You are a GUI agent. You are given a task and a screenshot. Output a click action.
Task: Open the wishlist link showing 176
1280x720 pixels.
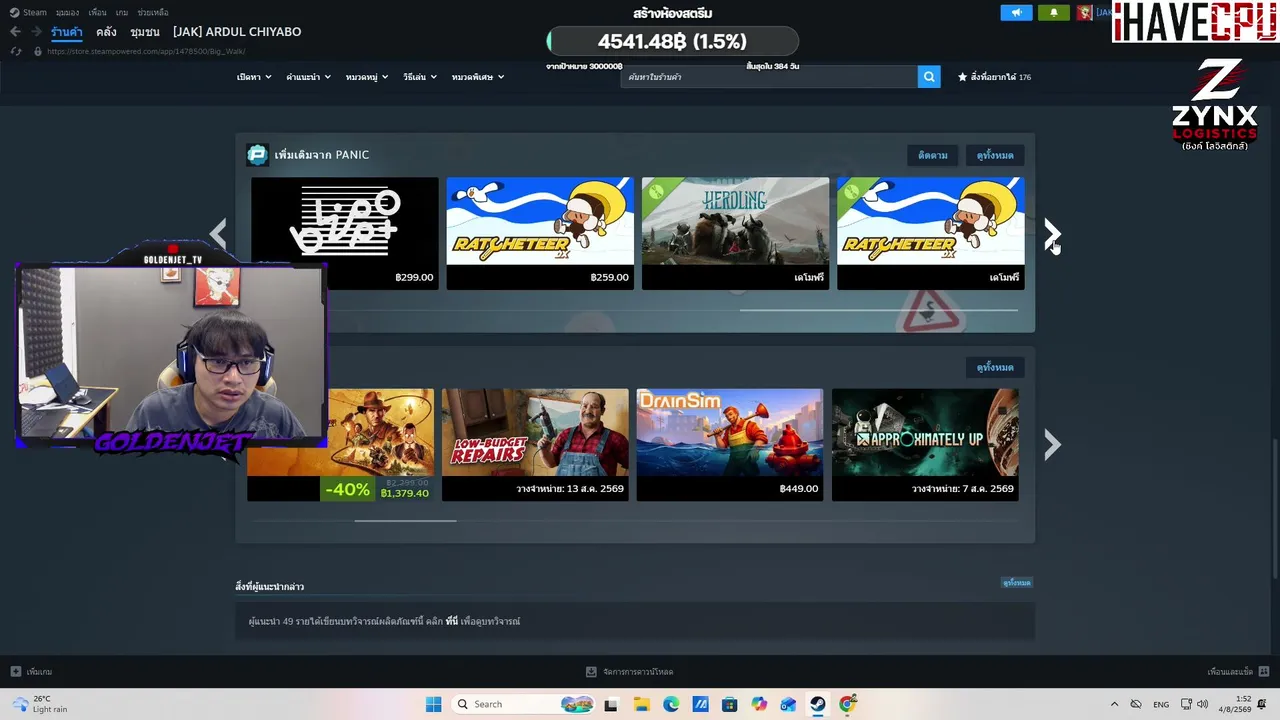coord(994,77)
